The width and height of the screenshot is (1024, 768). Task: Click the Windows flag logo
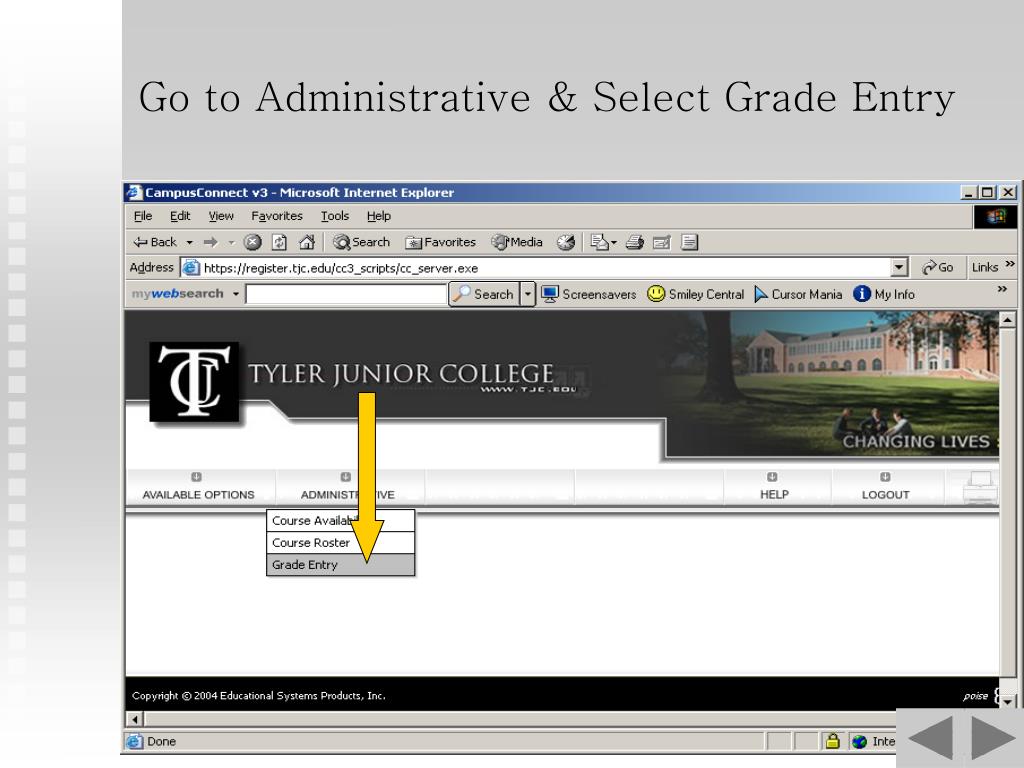tap(996, 216)
